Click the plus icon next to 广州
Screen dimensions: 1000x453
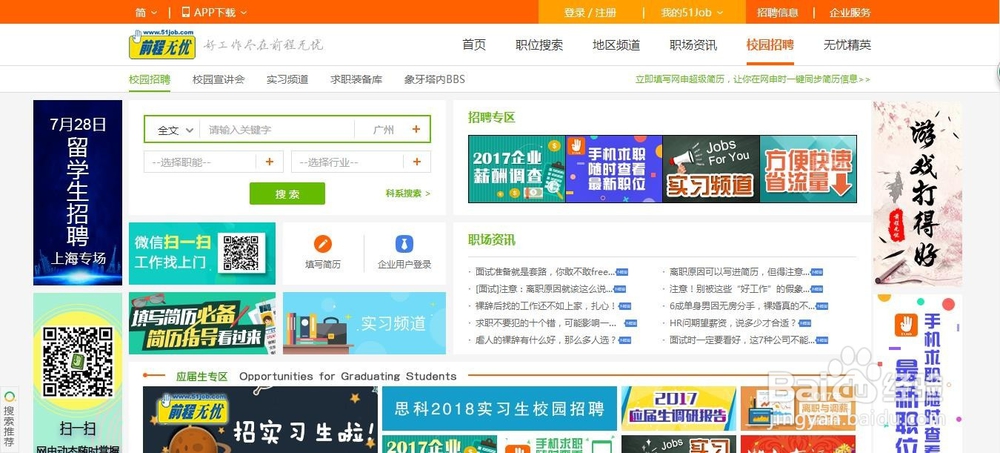coord(416,129)
